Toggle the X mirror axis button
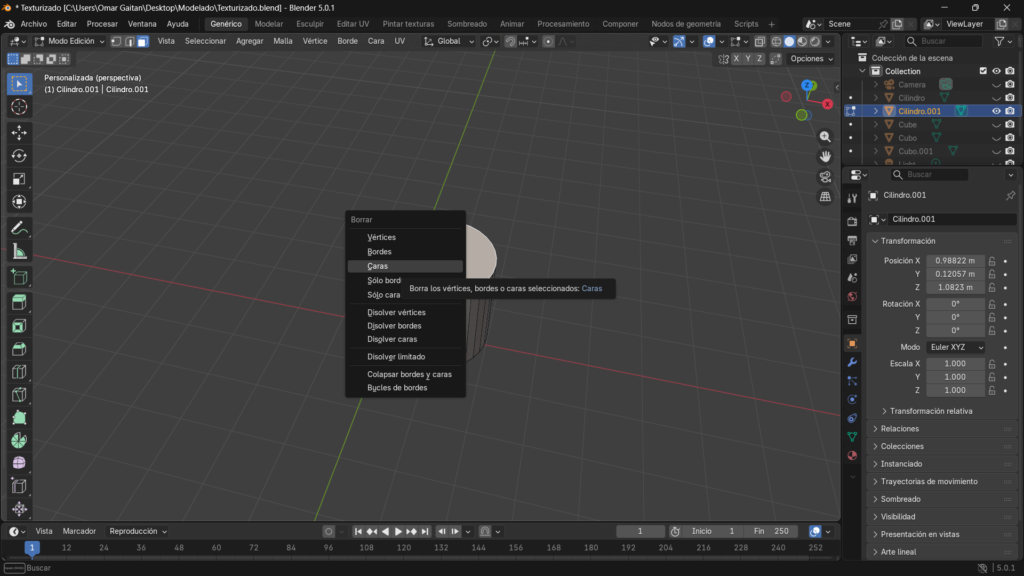This screenshot has height=576, width=1024. coord(737,59)
